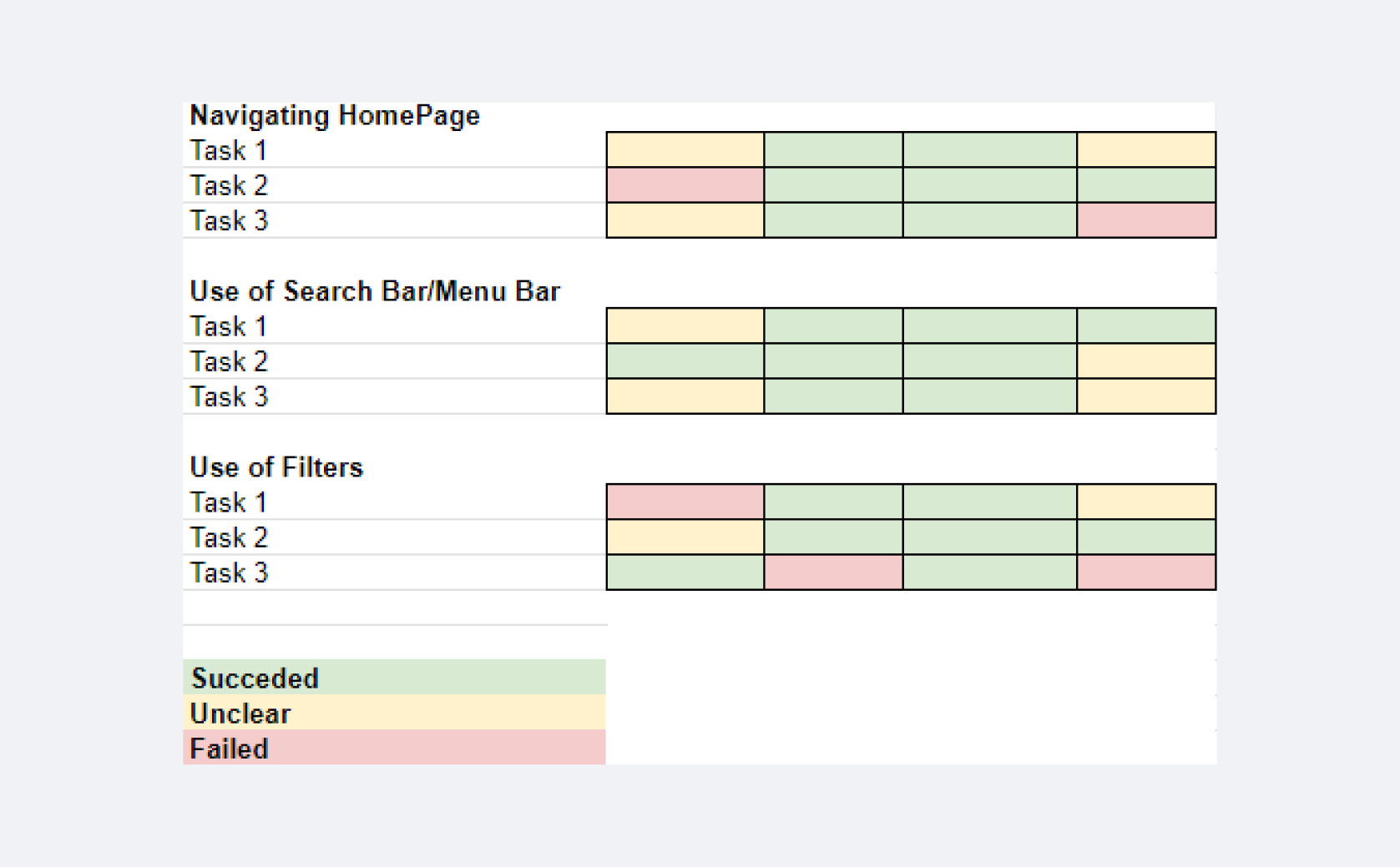Image resolution: width=1400 pixels, height=867 pixels.
Task: Select the green Succeded legend cell
Action: click(x=394, y=678)
